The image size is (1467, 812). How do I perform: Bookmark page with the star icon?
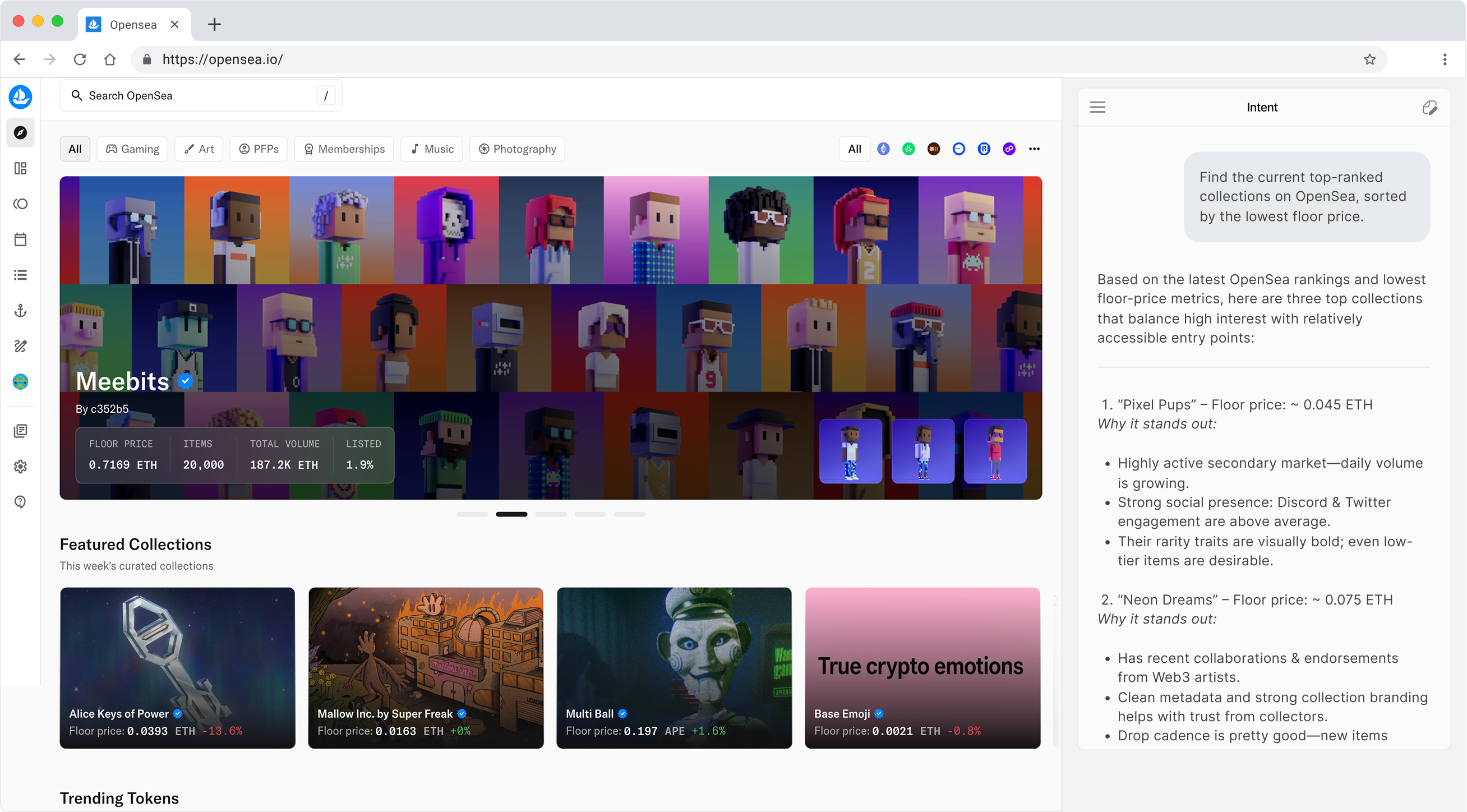click(x=1369, y=60)
